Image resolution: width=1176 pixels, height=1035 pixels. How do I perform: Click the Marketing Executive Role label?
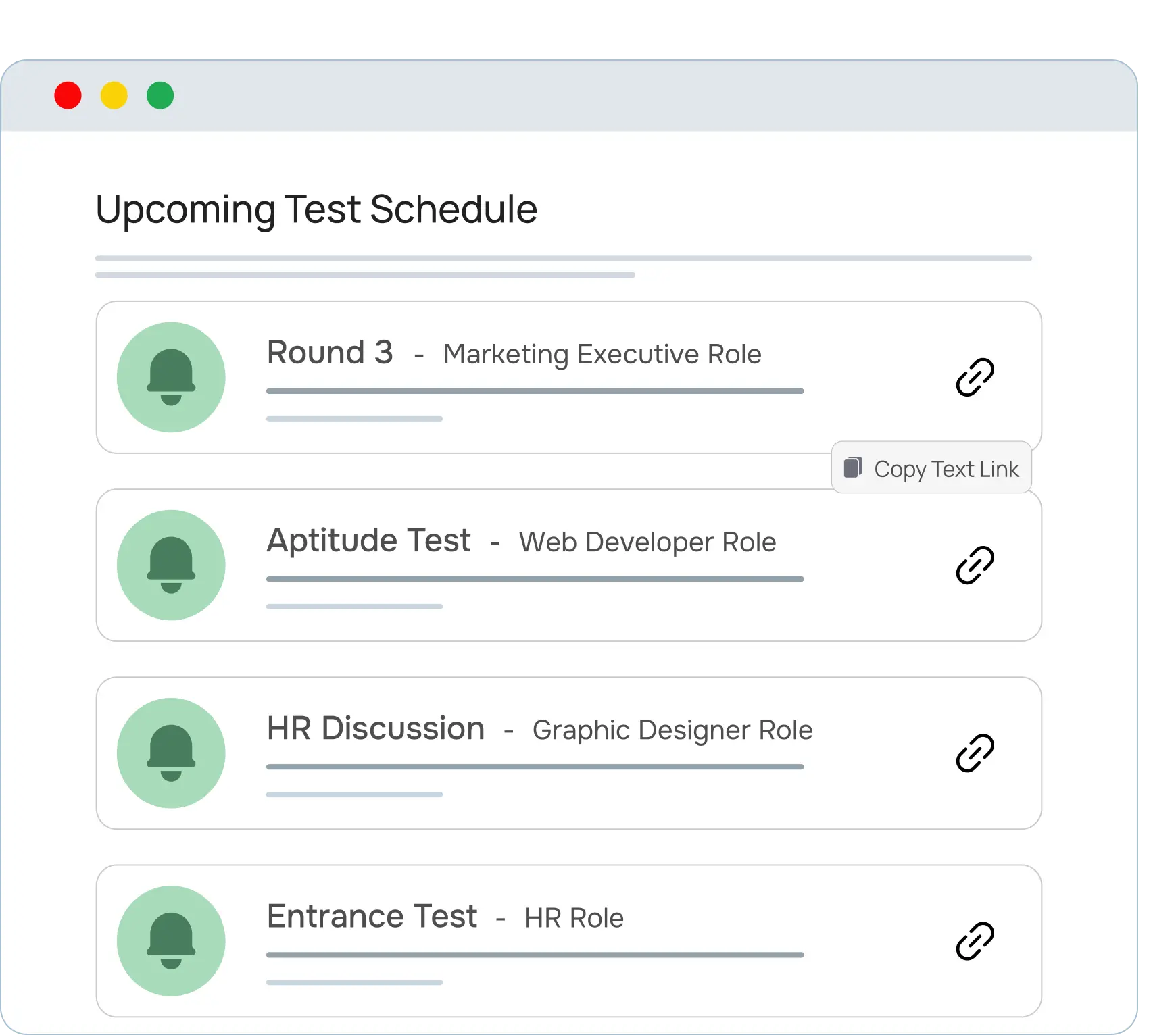(x=602, y=354)
